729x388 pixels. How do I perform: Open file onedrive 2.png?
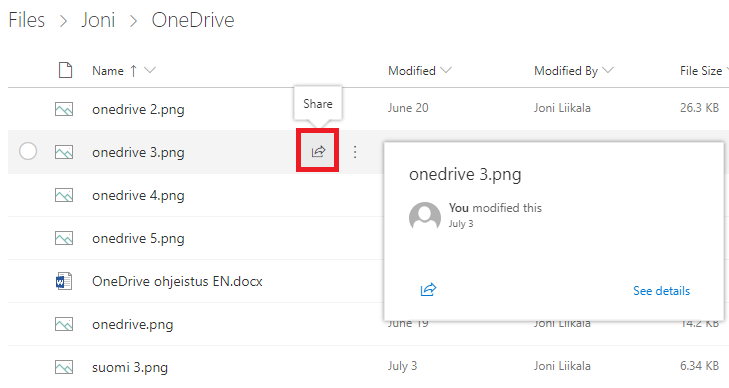point(138,110)
